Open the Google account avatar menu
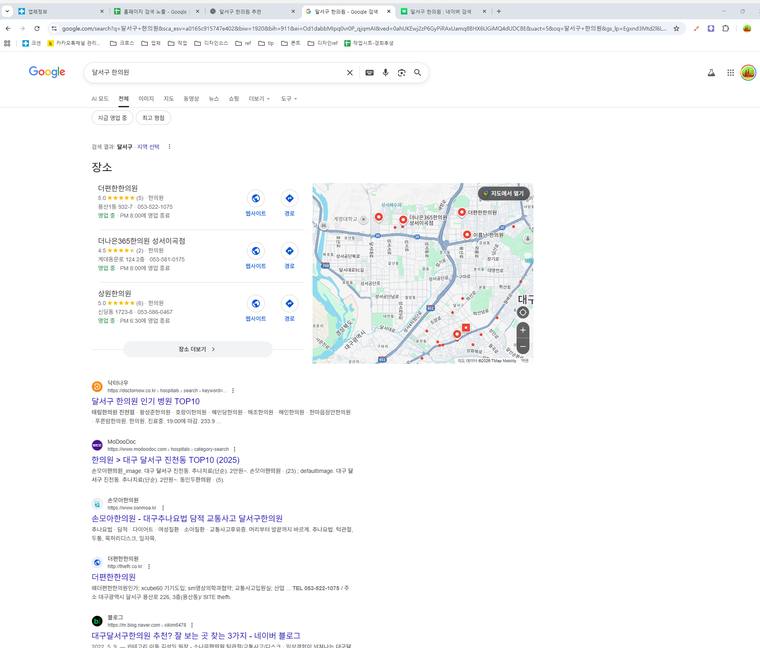 pos(748,73)
